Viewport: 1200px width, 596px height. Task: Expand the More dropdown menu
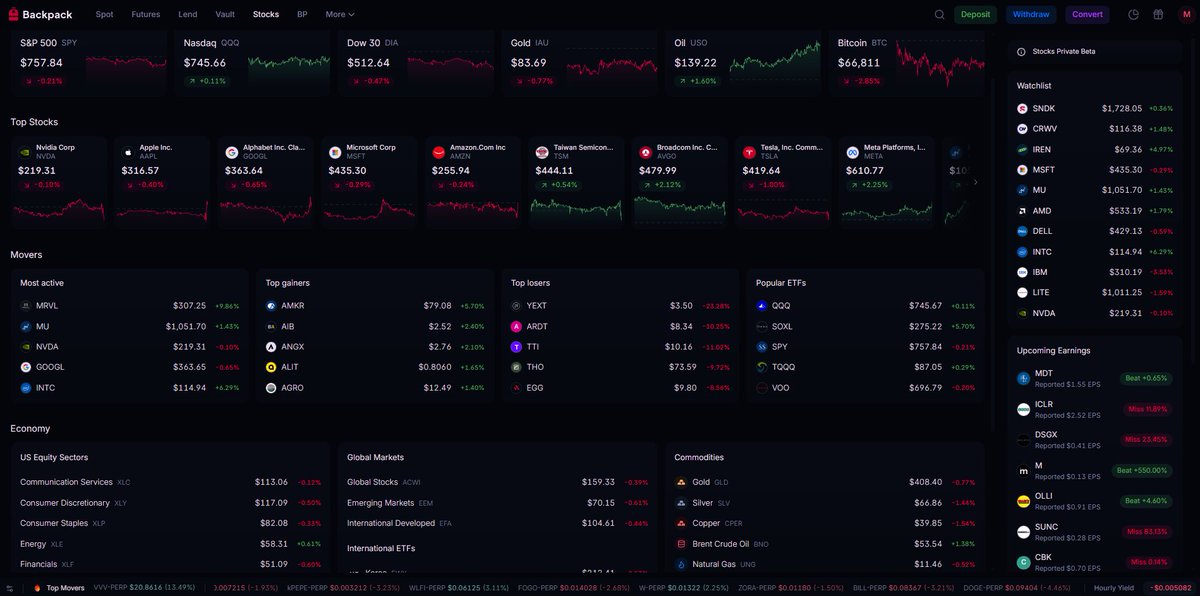click(x=340, y=14)
